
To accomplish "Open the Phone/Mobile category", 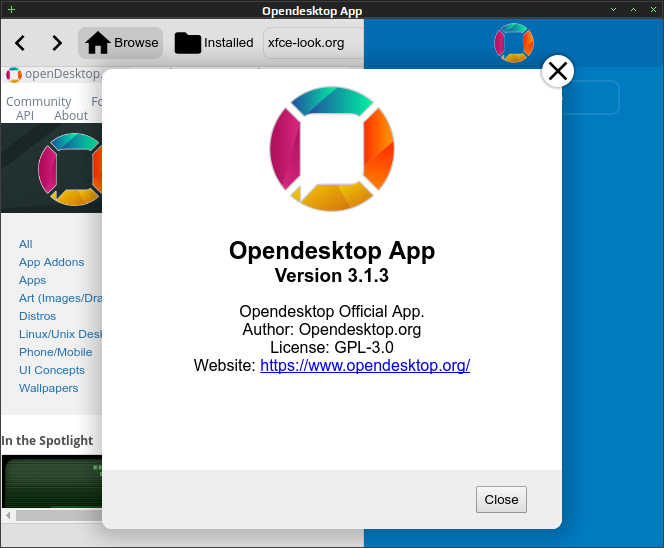I will click(55, 352).
